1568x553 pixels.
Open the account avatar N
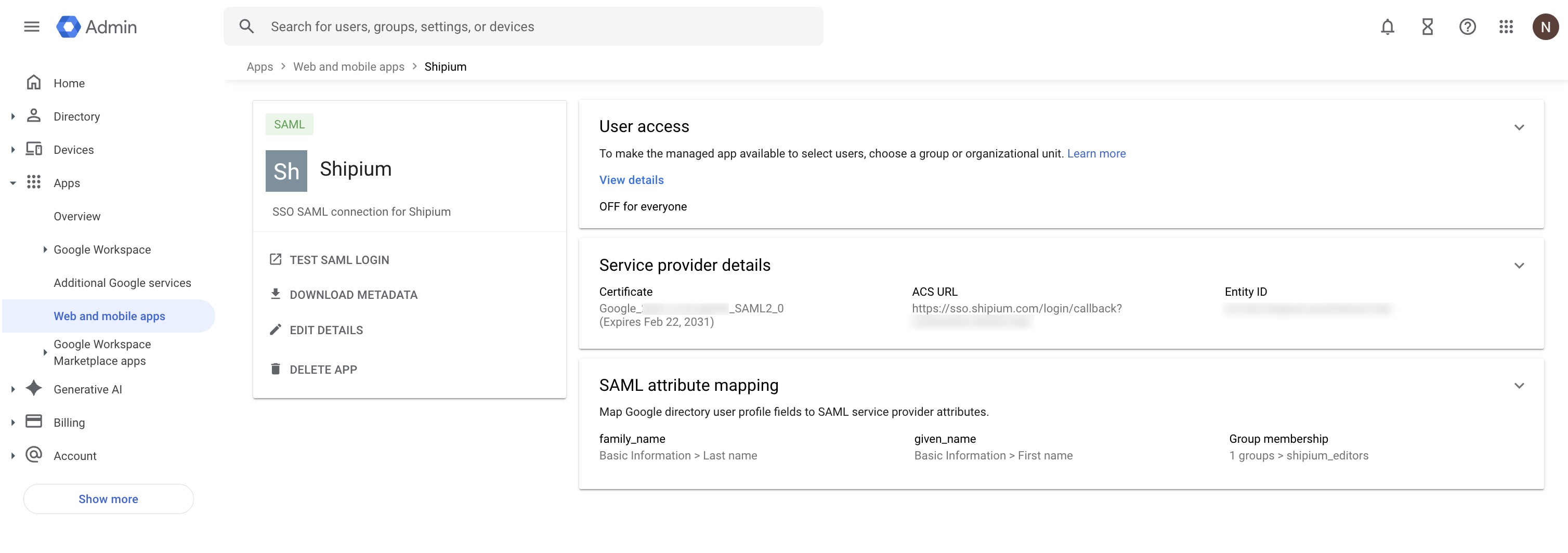1546,27
